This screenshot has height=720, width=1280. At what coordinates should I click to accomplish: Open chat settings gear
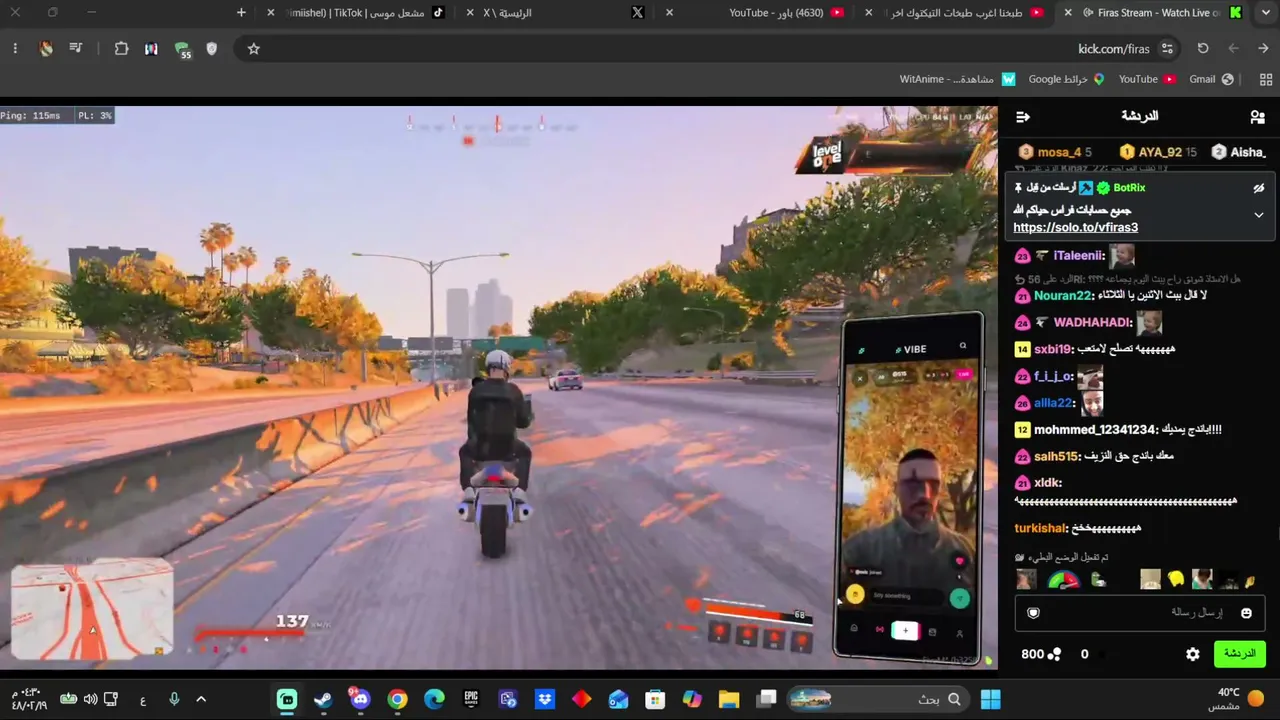tap(1193, 654)
